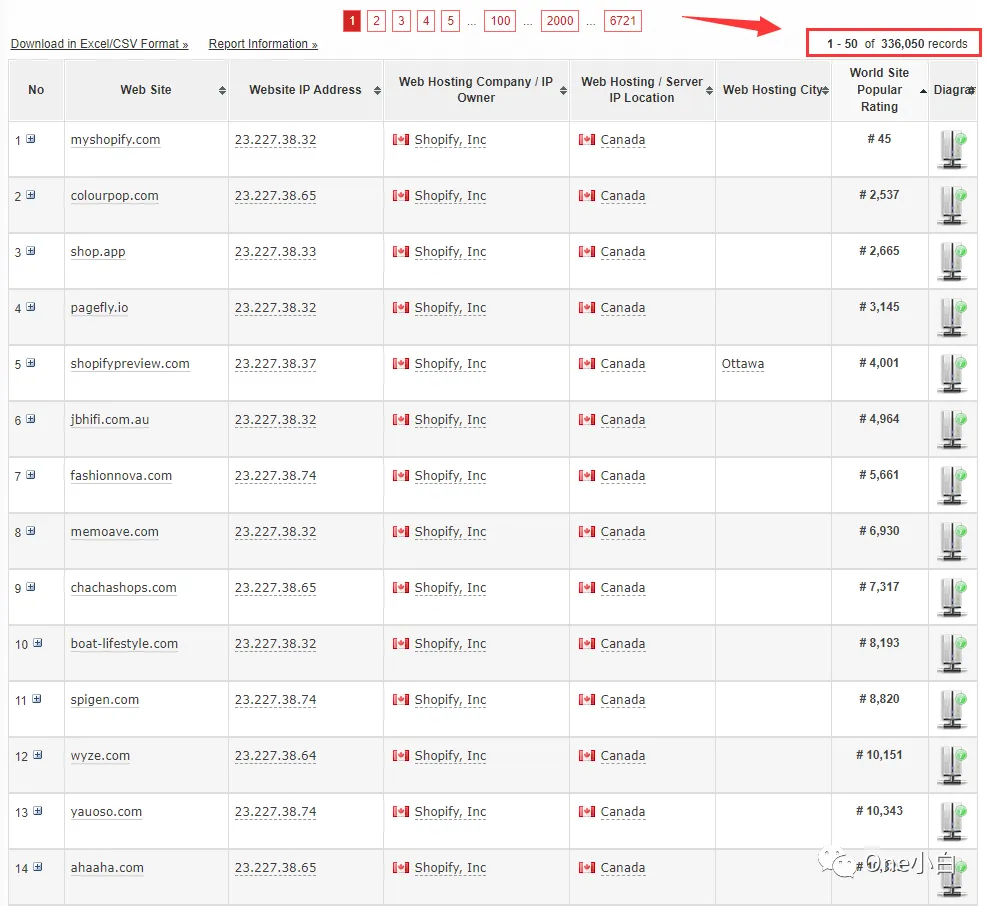Image resolution: width=989 pixels, height=906 pixels.
Task: Open the server diagram icon for pagefly.io
Action: [952, 317]
